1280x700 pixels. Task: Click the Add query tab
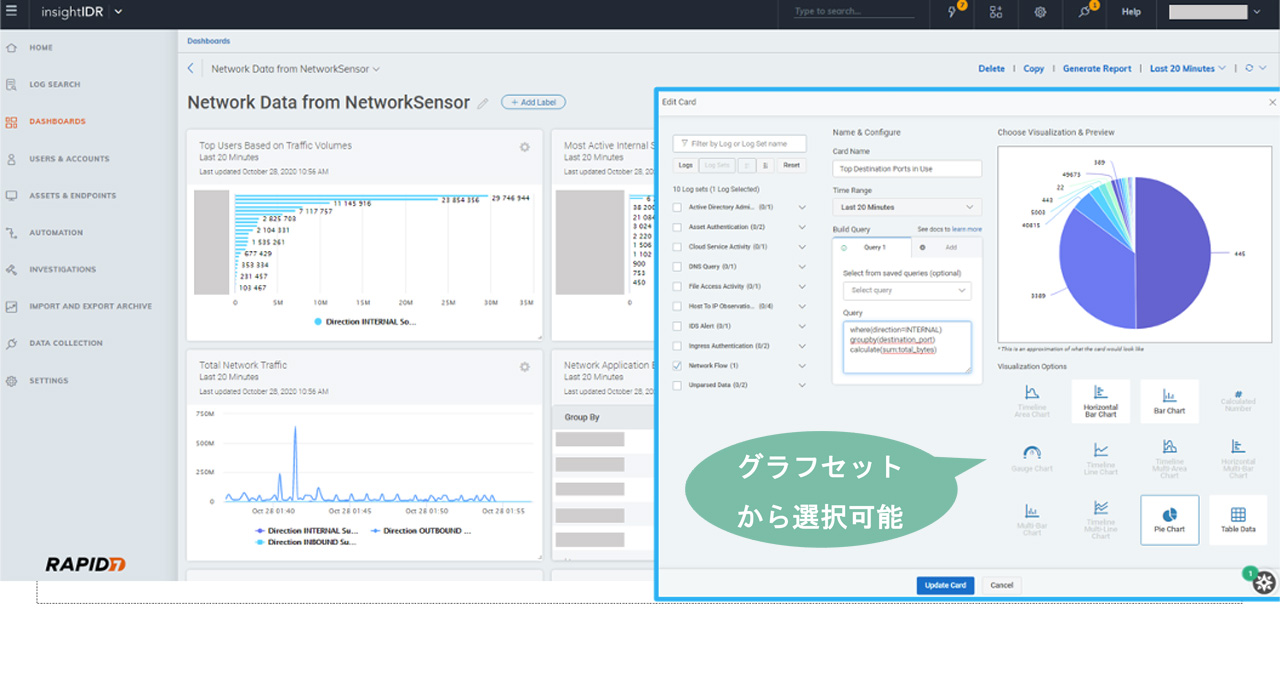[946, 246]
